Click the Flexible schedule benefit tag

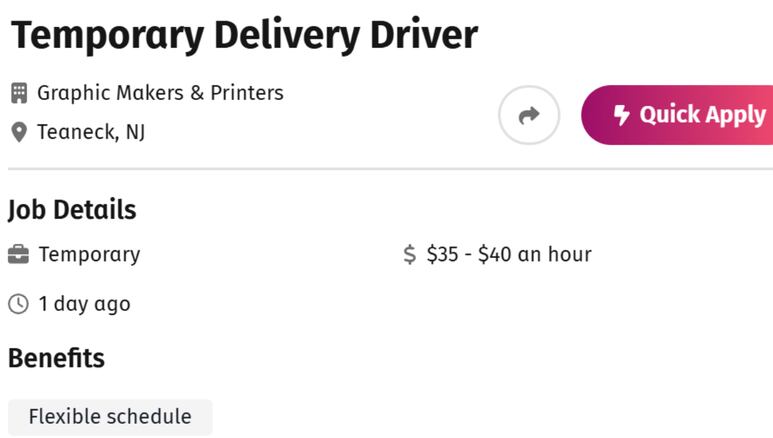click(110, 417)
